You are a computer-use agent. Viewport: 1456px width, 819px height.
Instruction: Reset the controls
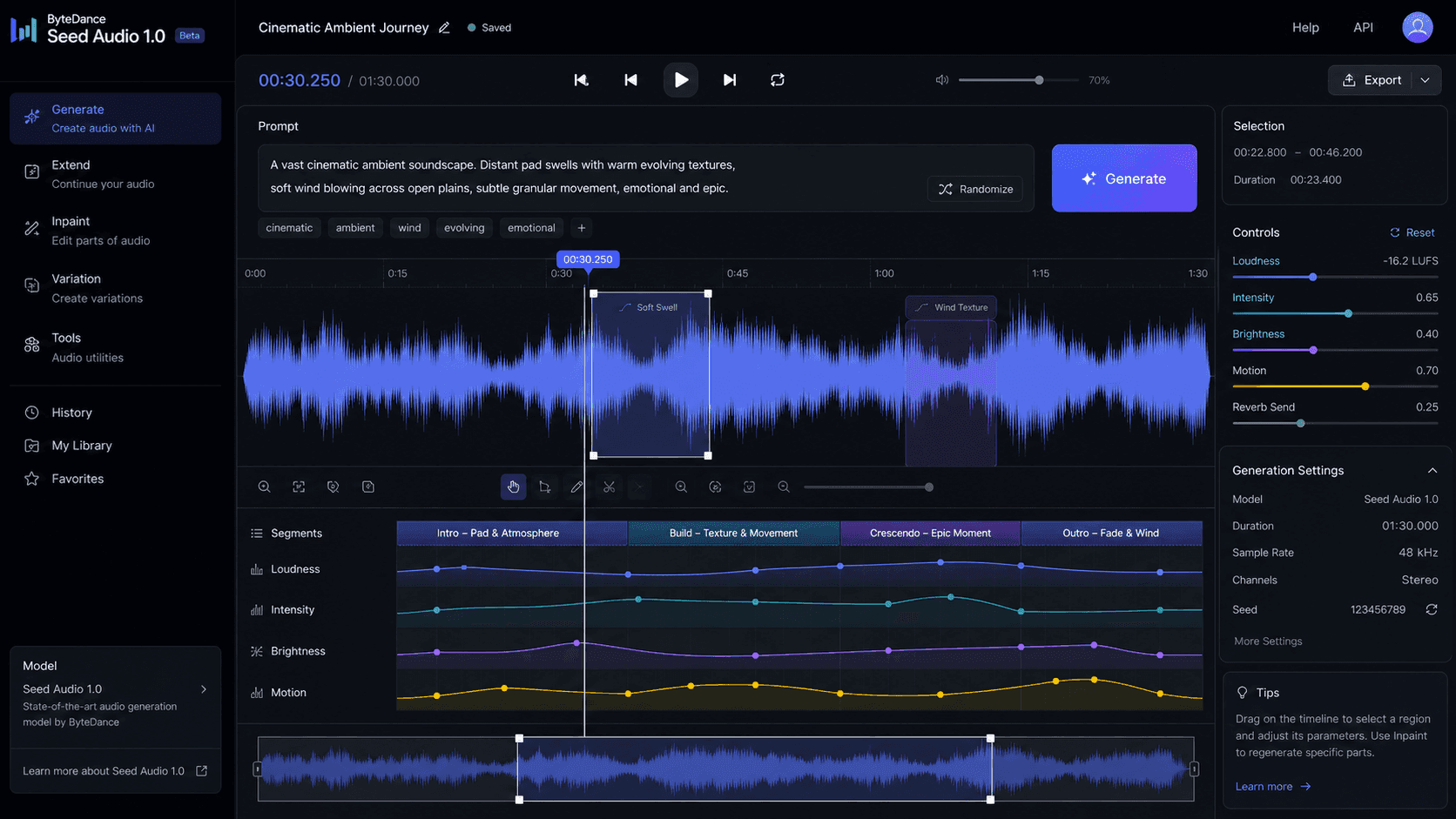pos(1412,232)
